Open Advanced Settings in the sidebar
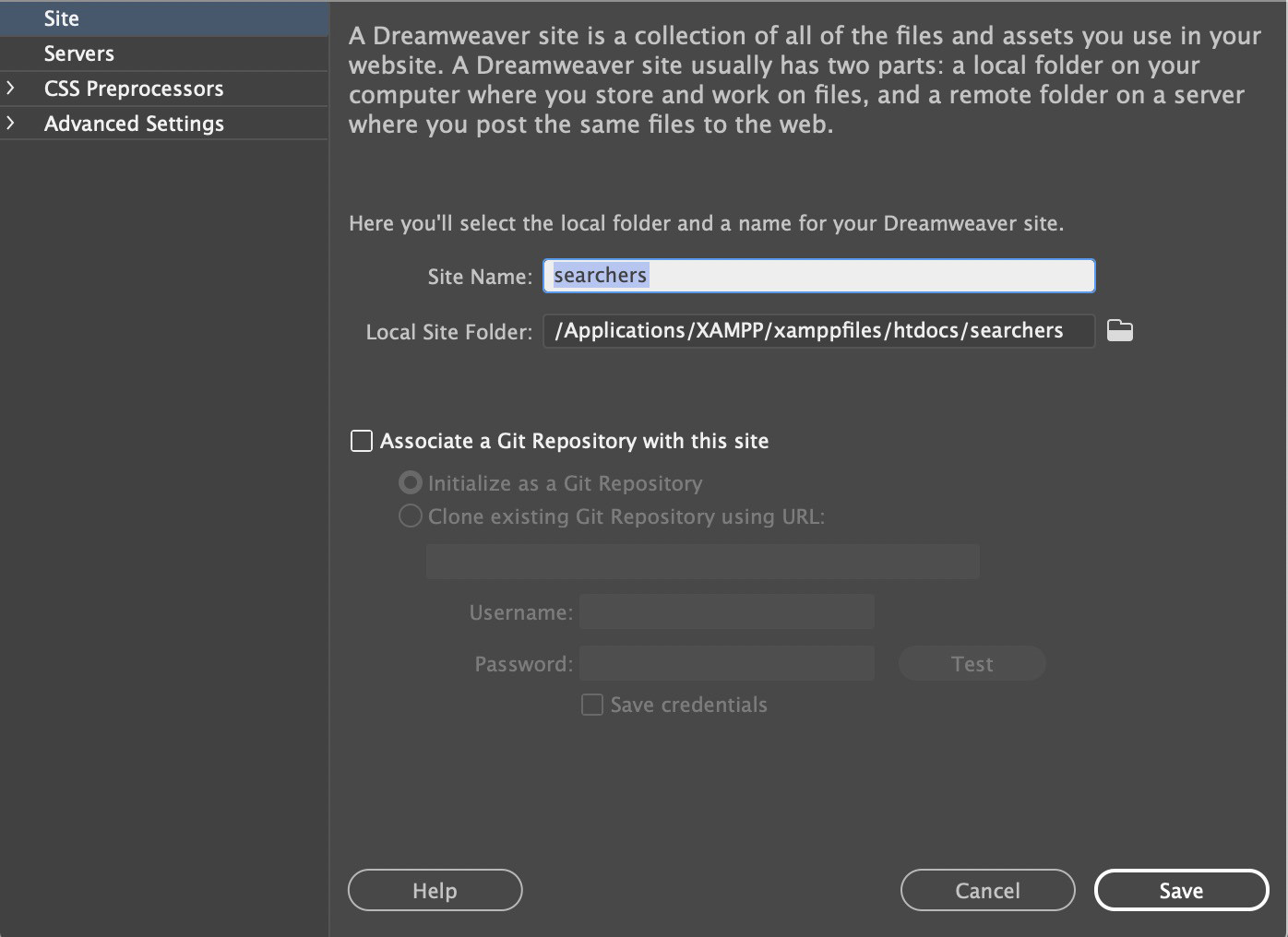 pos(134,123)
